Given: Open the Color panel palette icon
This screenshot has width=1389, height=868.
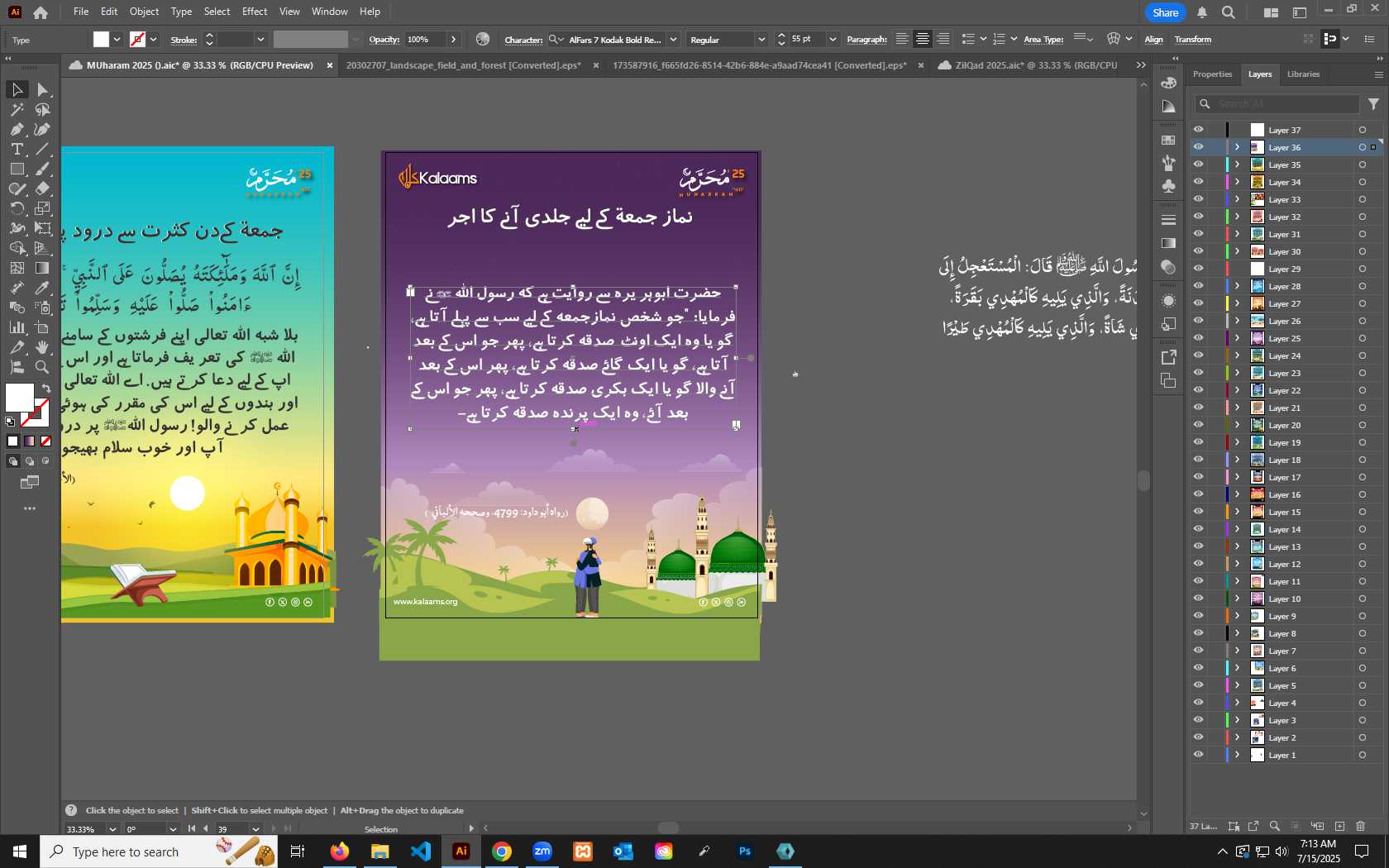Looking at the screenshot, I should (x=1168, y=83).
